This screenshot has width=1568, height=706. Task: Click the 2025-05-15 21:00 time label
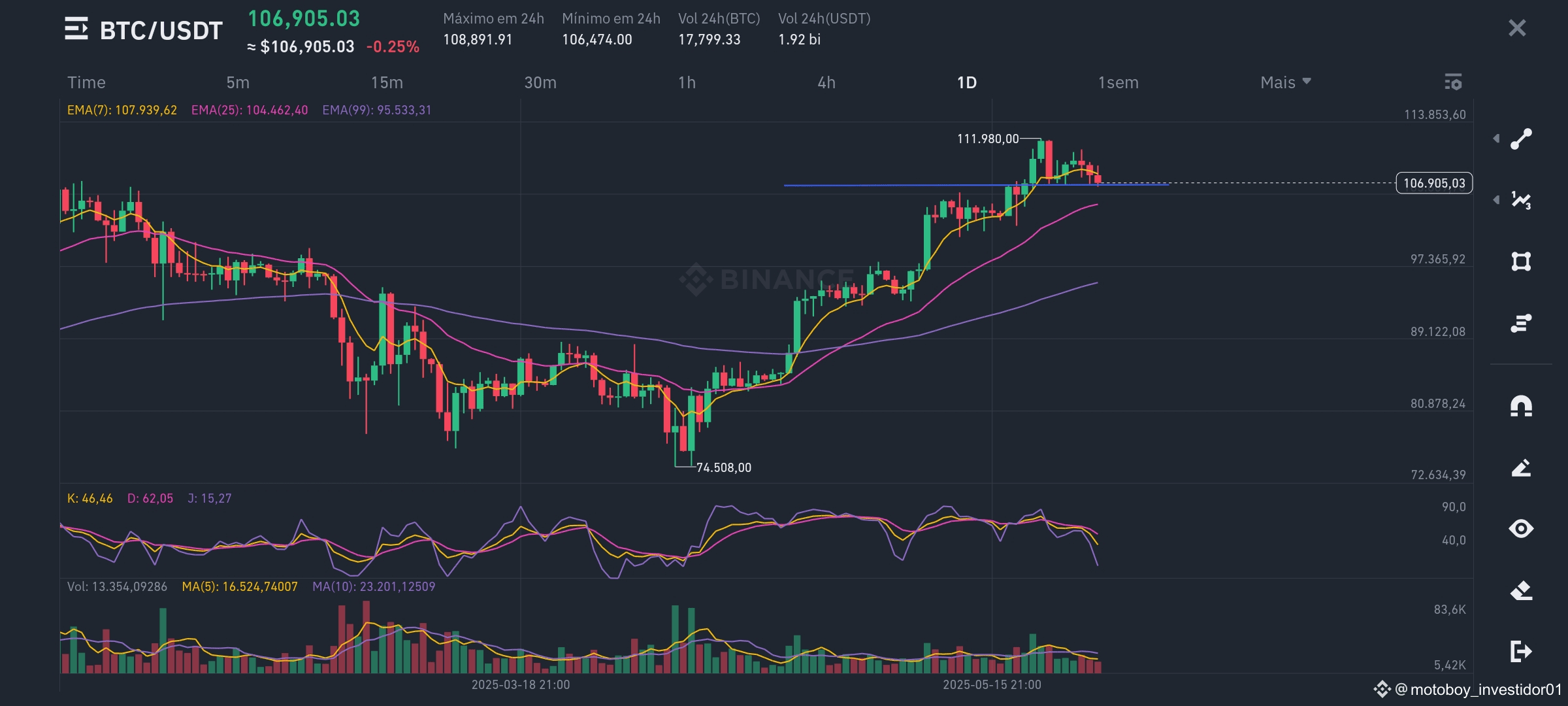[992, 684]
